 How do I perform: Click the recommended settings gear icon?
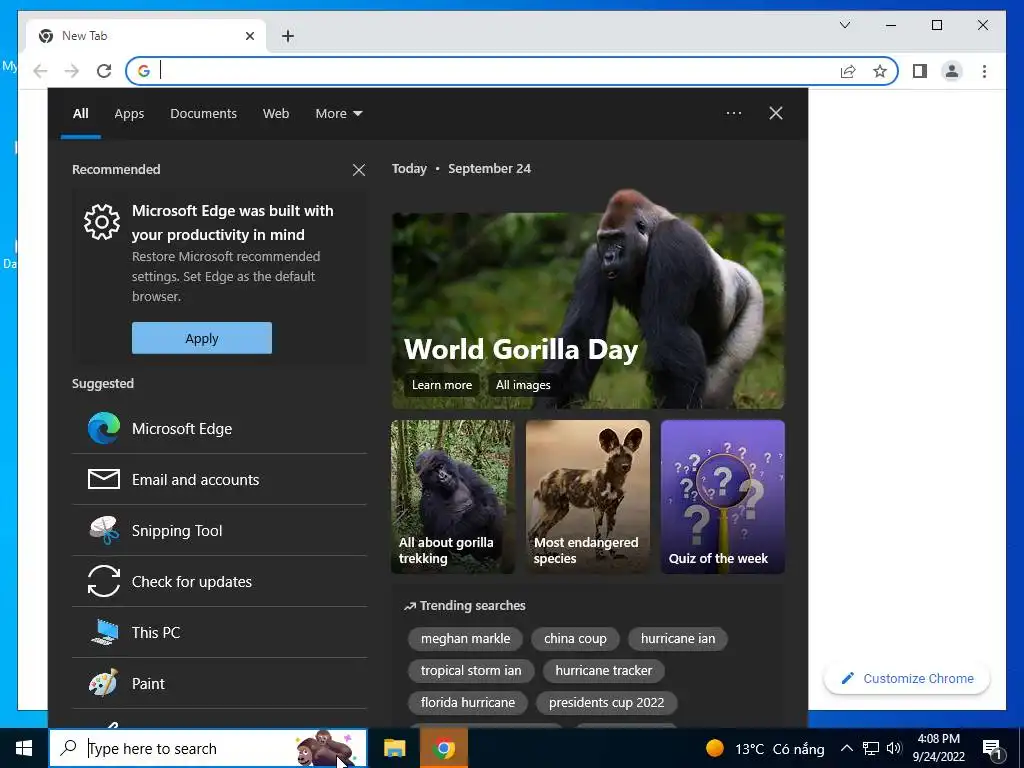pos(102,222)
